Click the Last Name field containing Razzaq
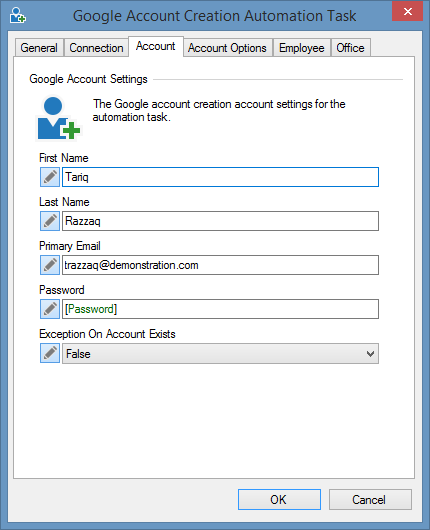Viewport: 430px width, 530px height. 220,221
